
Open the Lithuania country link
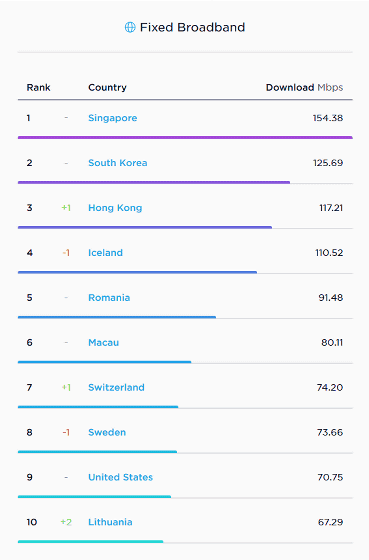pyautogui.click(x=110, y=522)
